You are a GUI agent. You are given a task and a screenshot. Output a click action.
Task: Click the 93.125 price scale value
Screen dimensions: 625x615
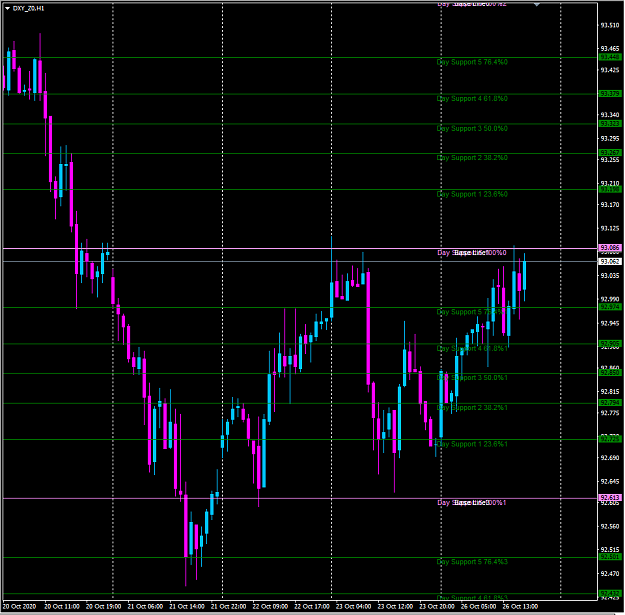coord(610,228)
